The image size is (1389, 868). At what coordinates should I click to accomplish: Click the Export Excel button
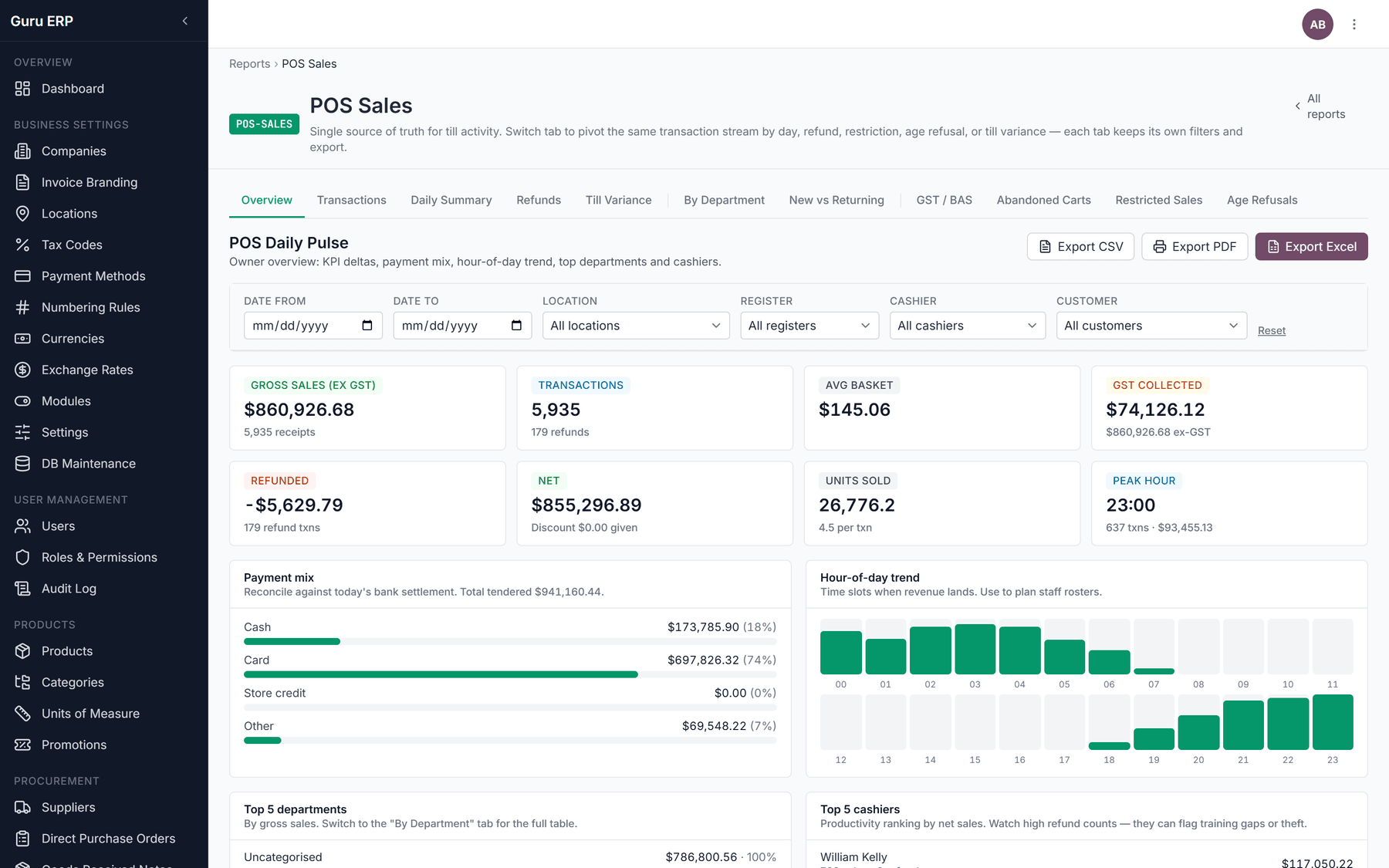(1311, 247)
